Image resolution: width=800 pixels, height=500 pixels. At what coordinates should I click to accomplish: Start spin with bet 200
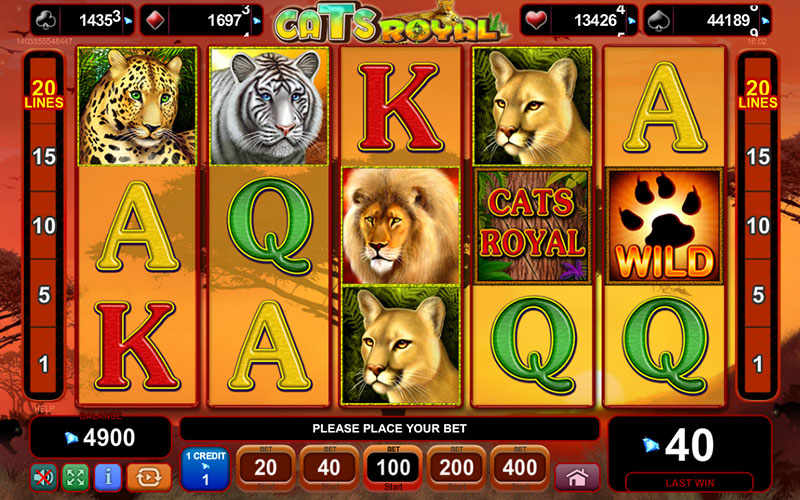tap(456, 469)
